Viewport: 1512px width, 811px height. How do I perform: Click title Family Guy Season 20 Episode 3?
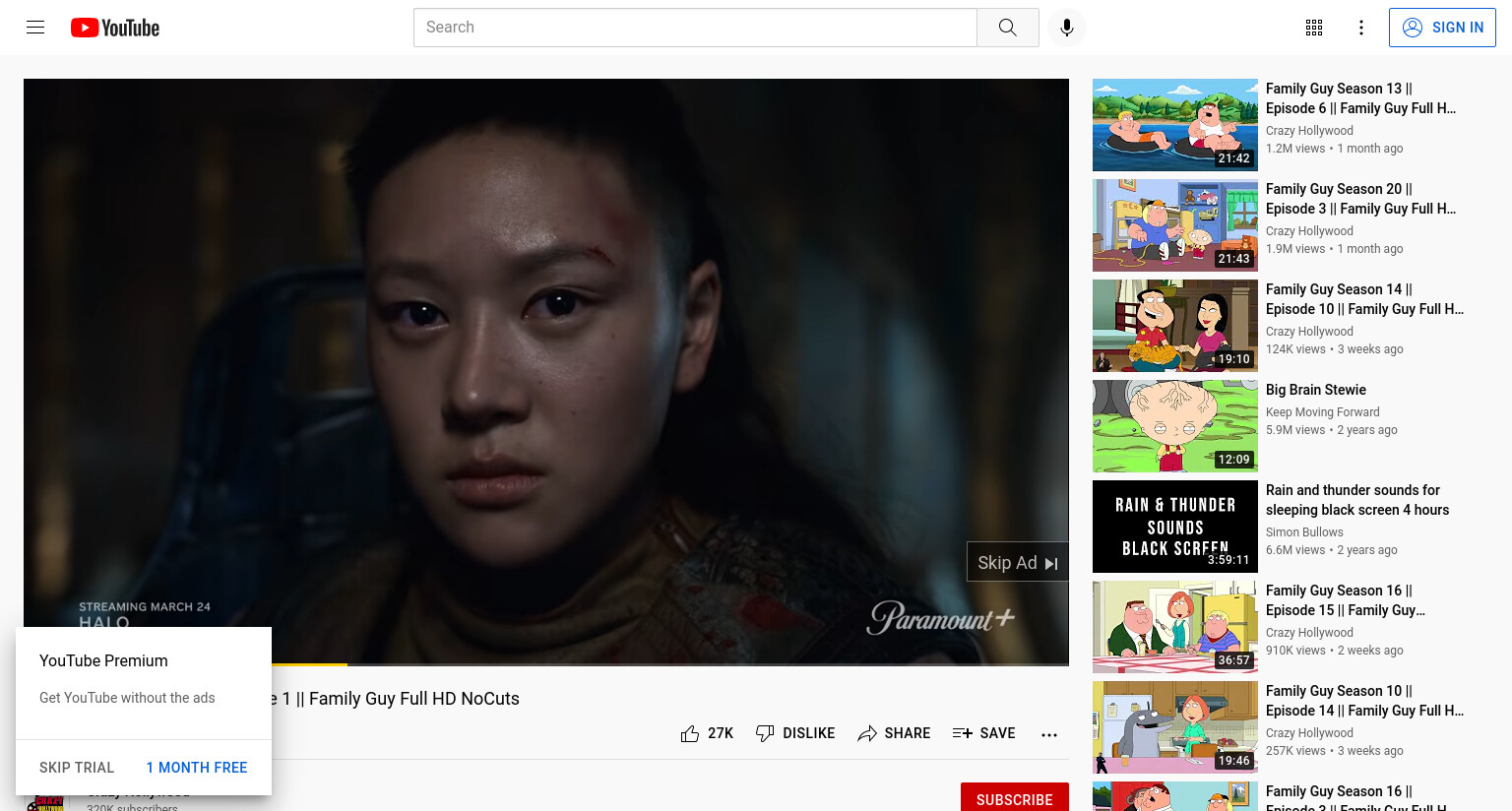pos(1360,199)
